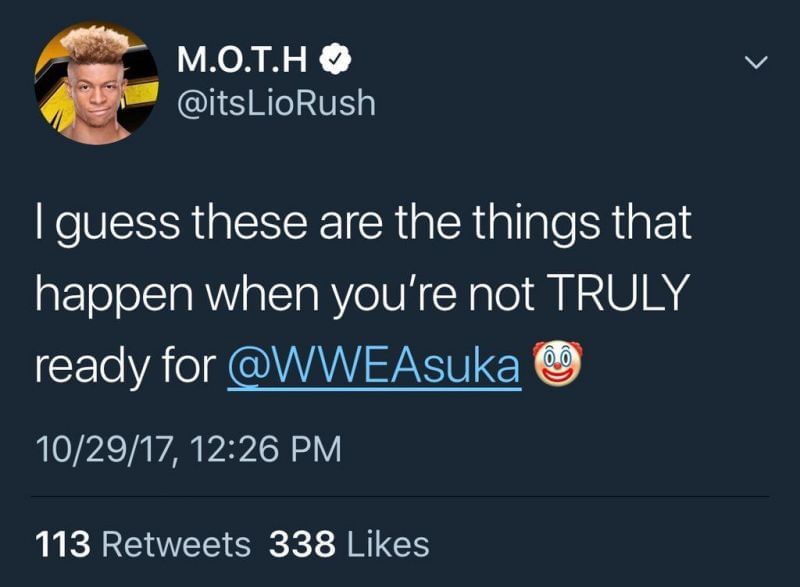Viewport: 800px width, 587px height.
Task: View the 338 Likes list
Action: coord(349,544)
